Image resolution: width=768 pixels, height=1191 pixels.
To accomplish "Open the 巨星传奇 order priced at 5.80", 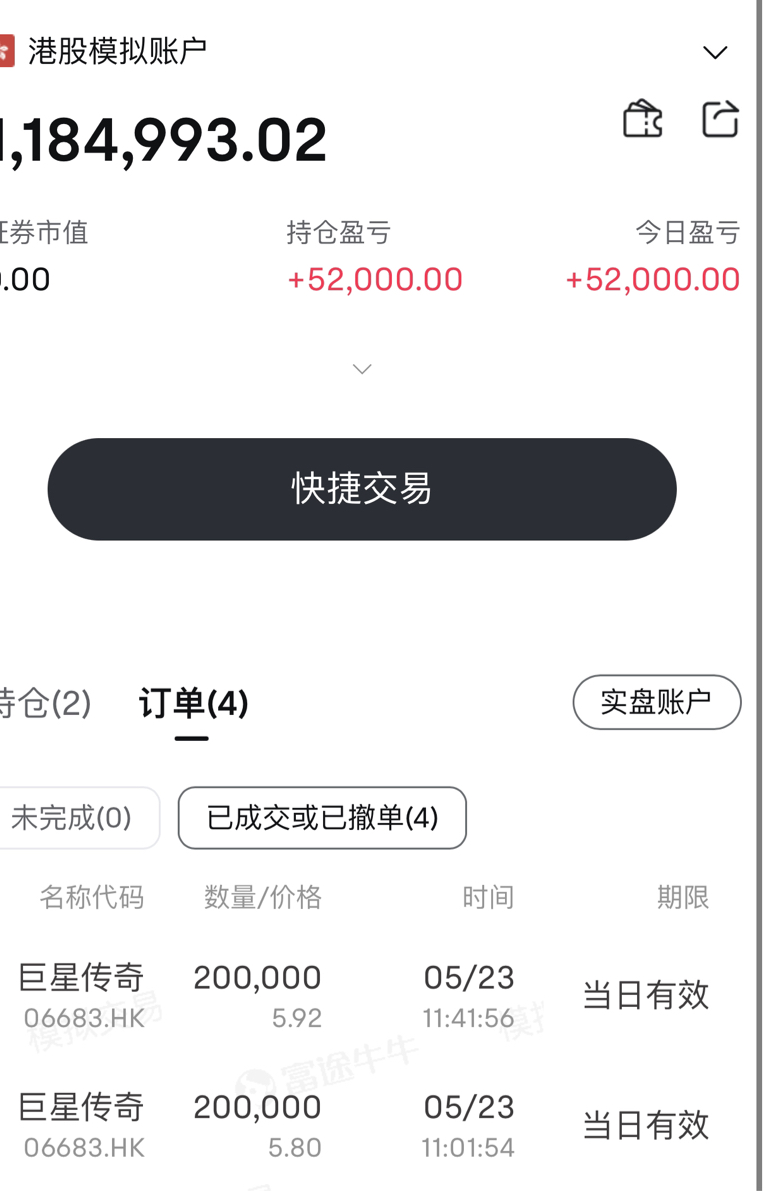I will pyautogui.click(x=365, y=1126).
